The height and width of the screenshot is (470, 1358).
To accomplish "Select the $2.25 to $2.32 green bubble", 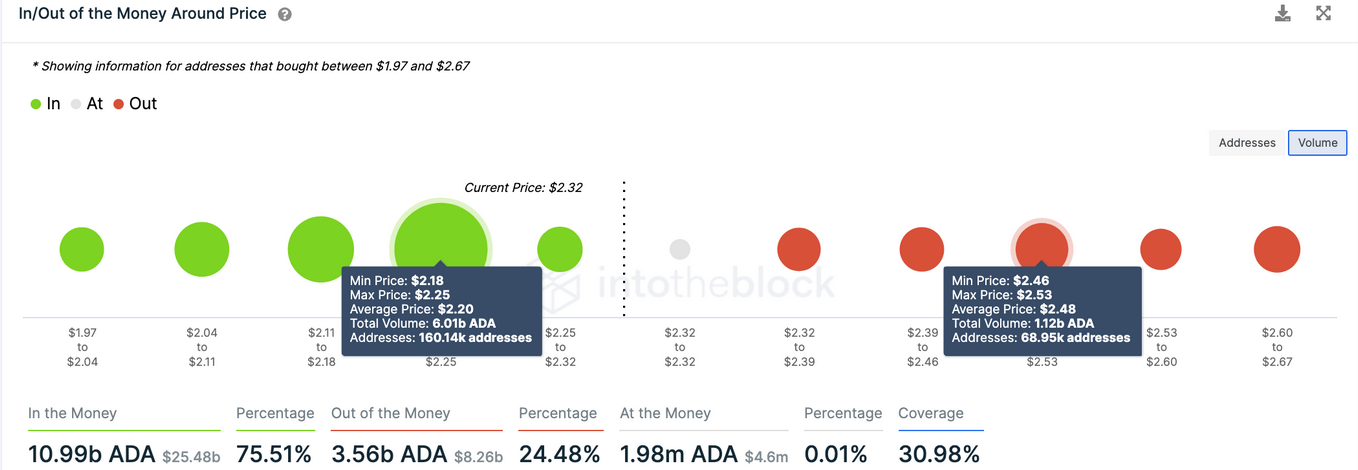I will (x=560, y=250).
